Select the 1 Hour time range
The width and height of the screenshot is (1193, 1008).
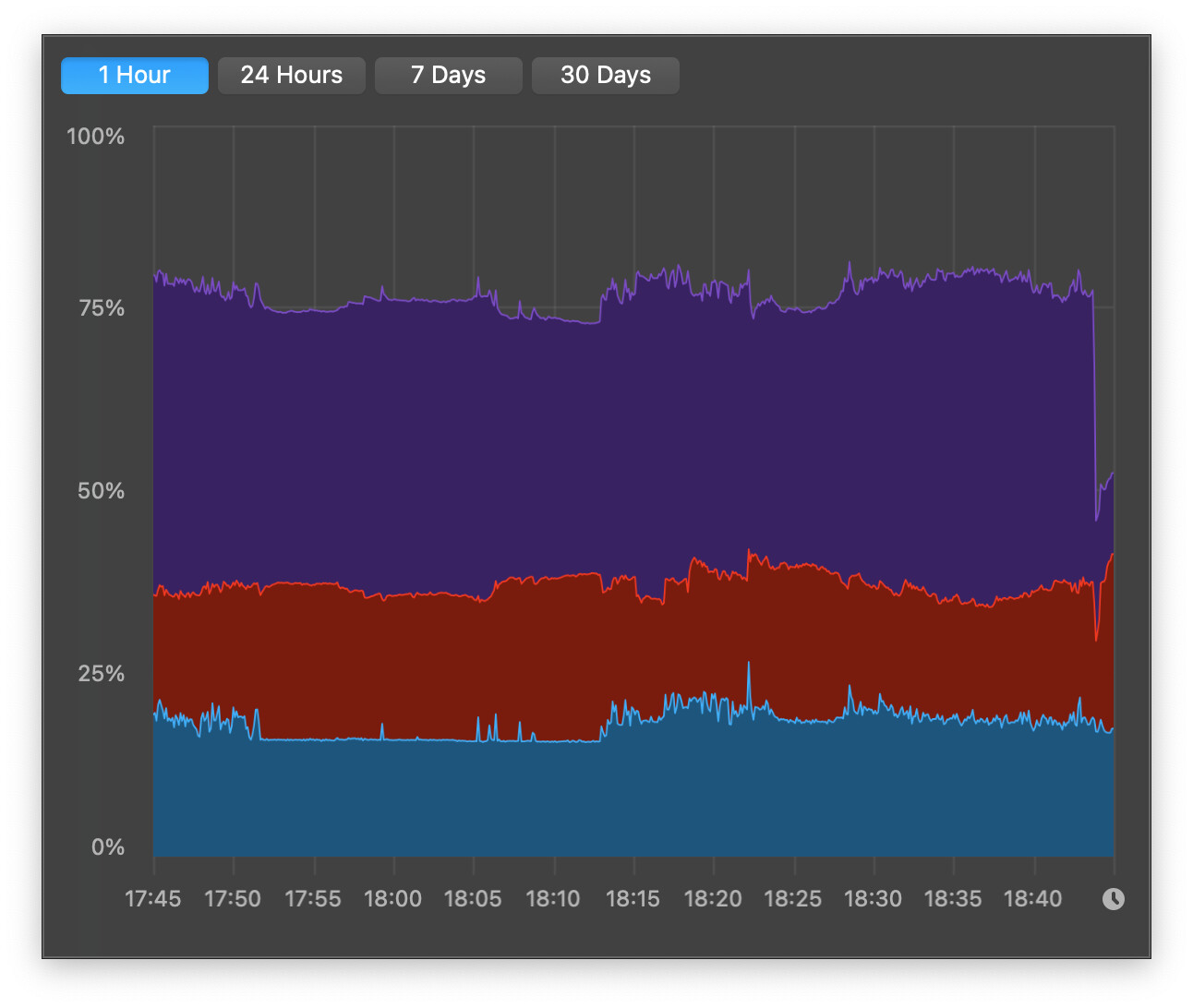pyautogui.click(x=135, y=76)
